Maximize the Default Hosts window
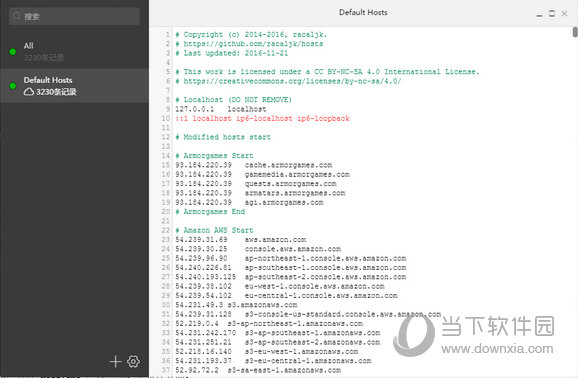Image resolution: width=578 pixels, height=378 pixels. coord(552,14)
